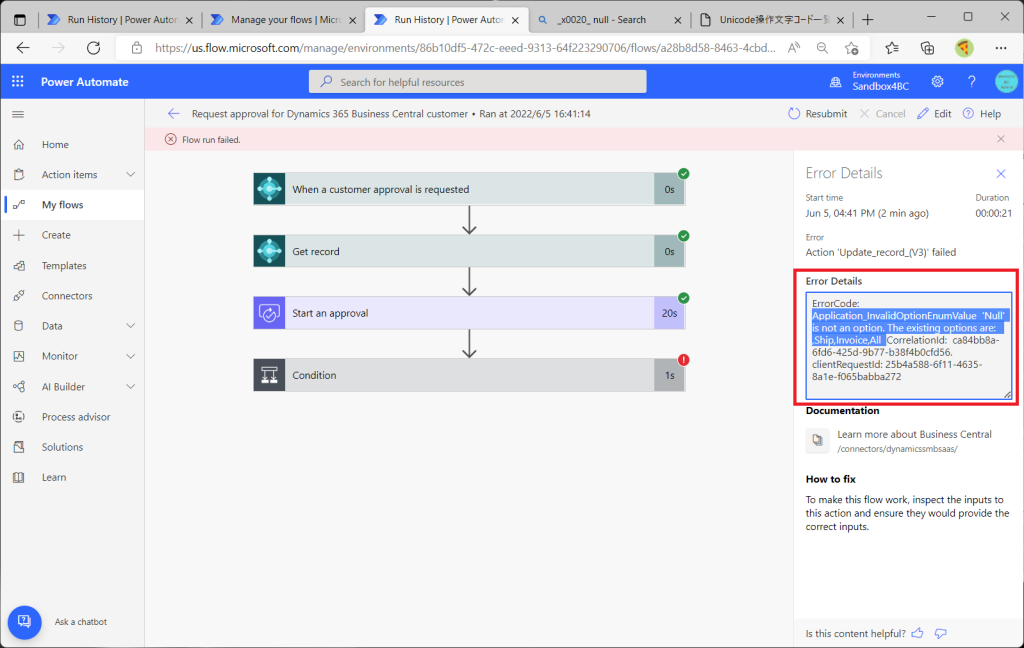
Task: Expand the Condition step
Action: [x=469, y=376]
